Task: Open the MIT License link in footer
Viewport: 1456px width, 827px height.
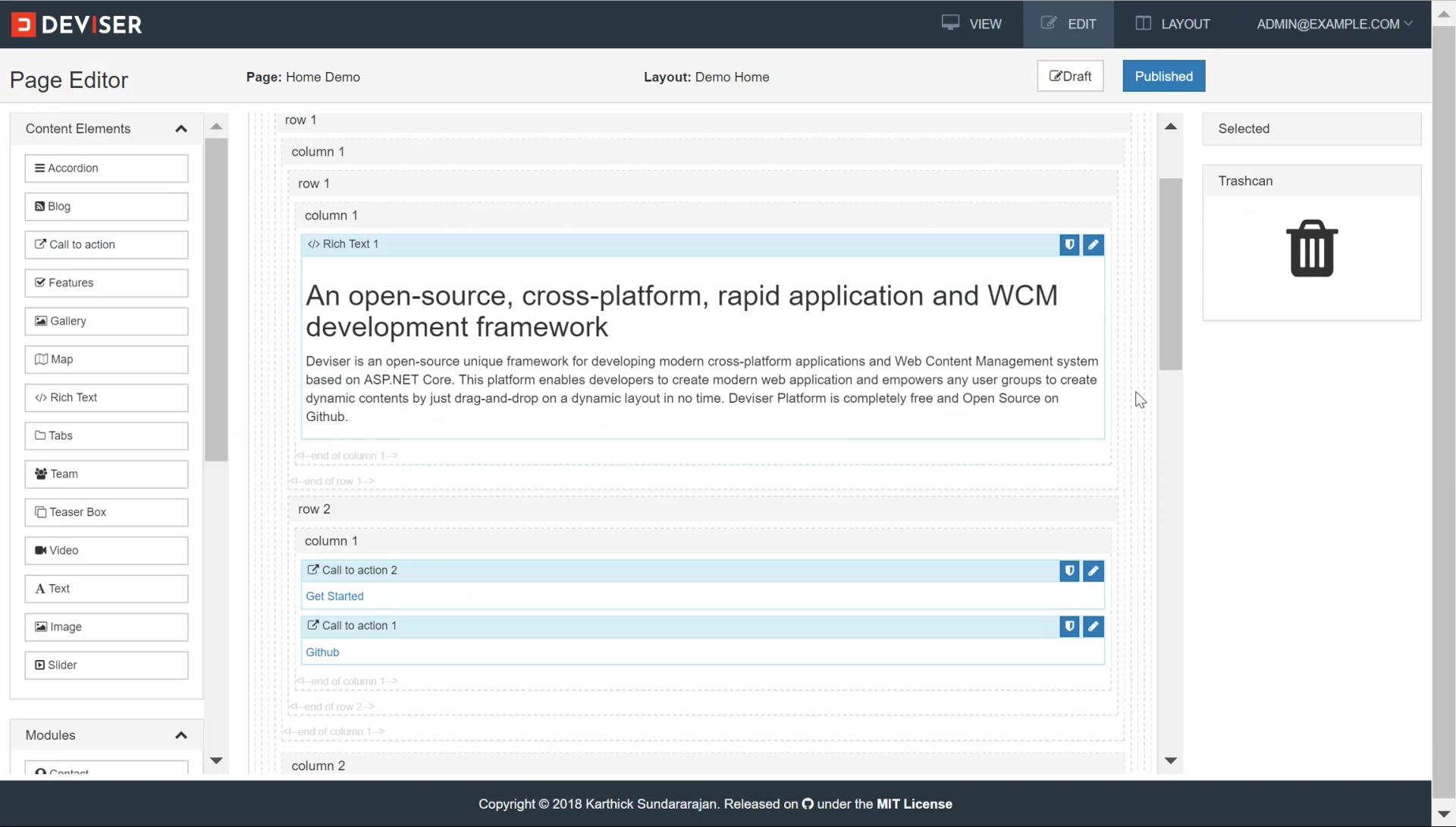Action: click(914, 804)
